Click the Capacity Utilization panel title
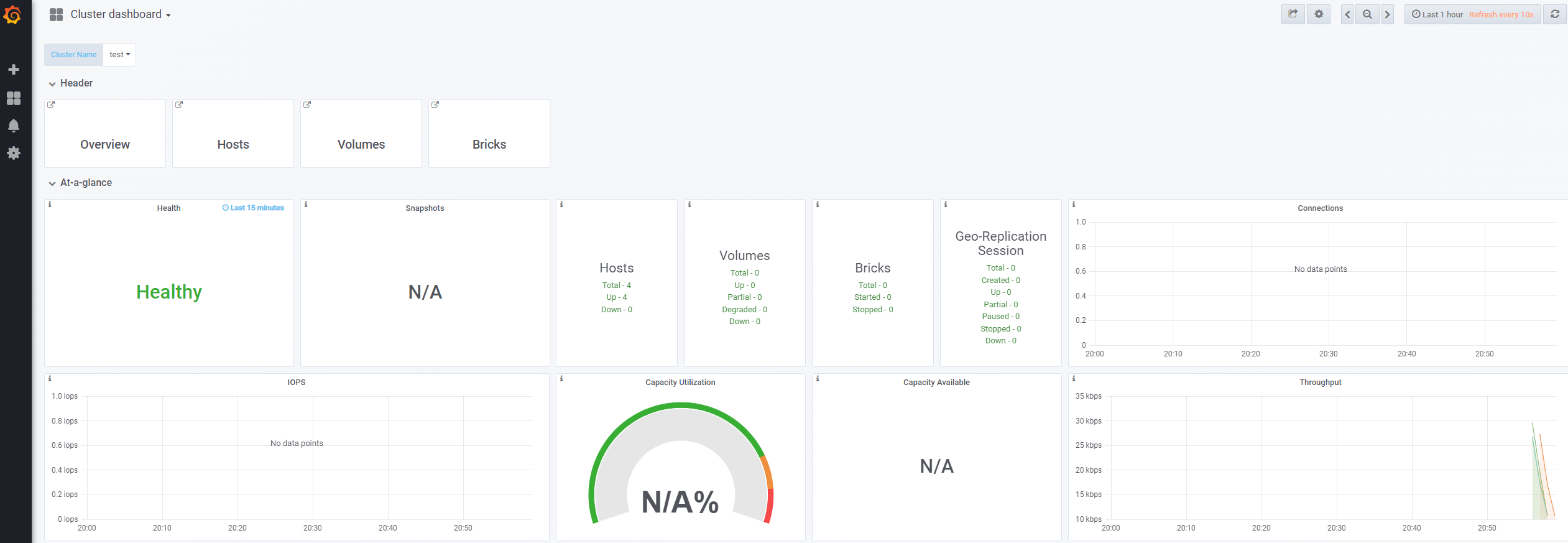The width and height of the screenshot is (1568, 543). 680,383
